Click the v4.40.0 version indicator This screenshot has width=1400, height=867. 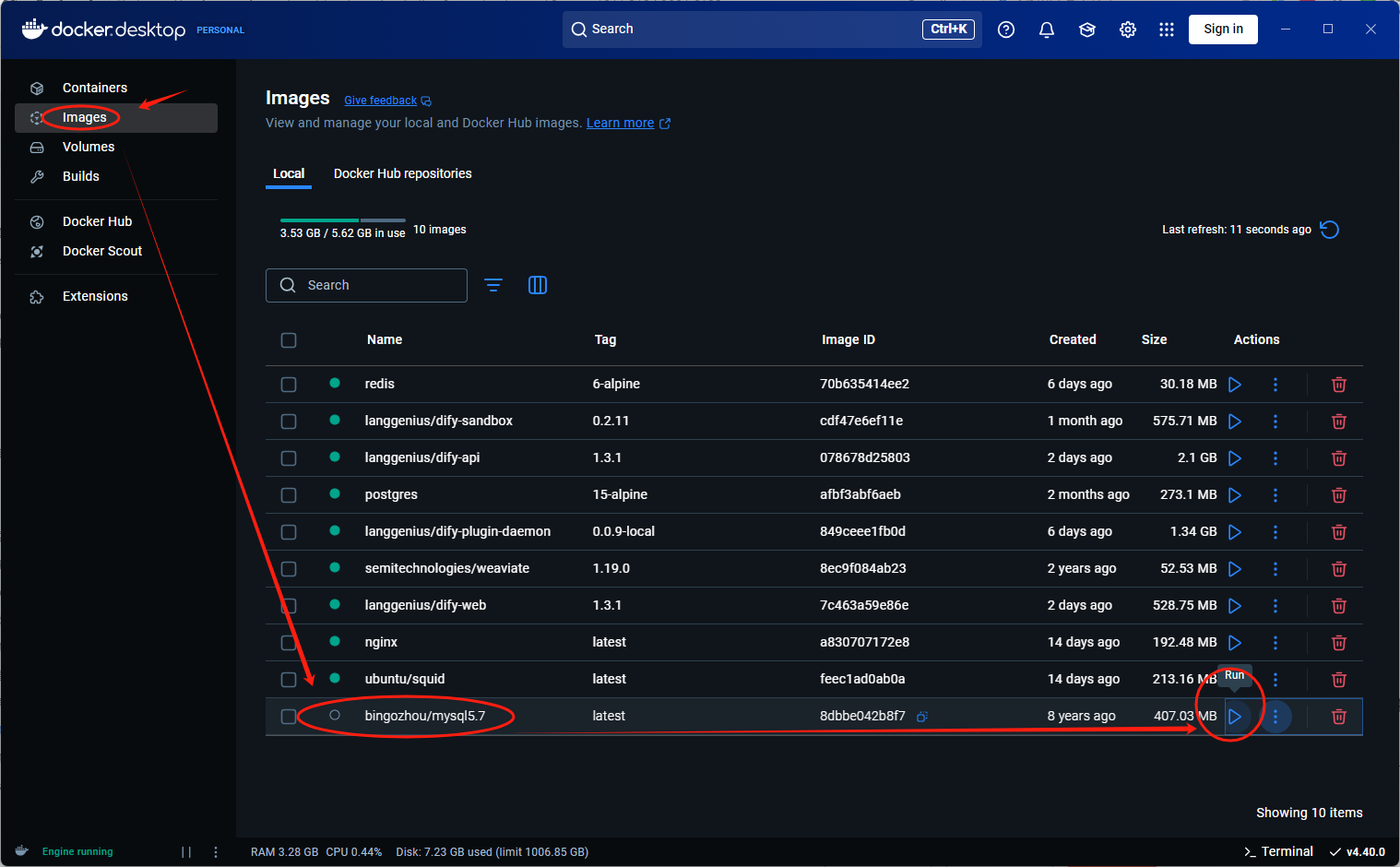1358,851
